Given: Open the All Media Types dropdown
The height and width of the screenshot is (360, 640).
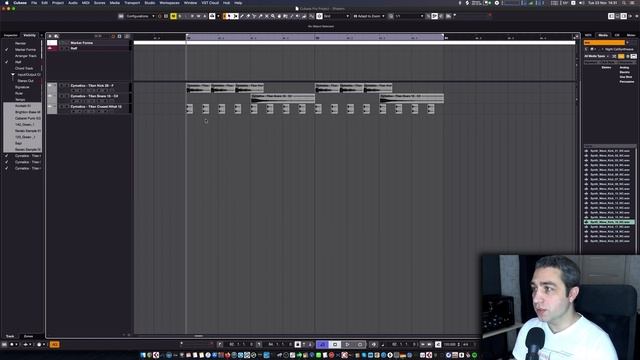Looking at the screenshot, I should tap(596, 56).
